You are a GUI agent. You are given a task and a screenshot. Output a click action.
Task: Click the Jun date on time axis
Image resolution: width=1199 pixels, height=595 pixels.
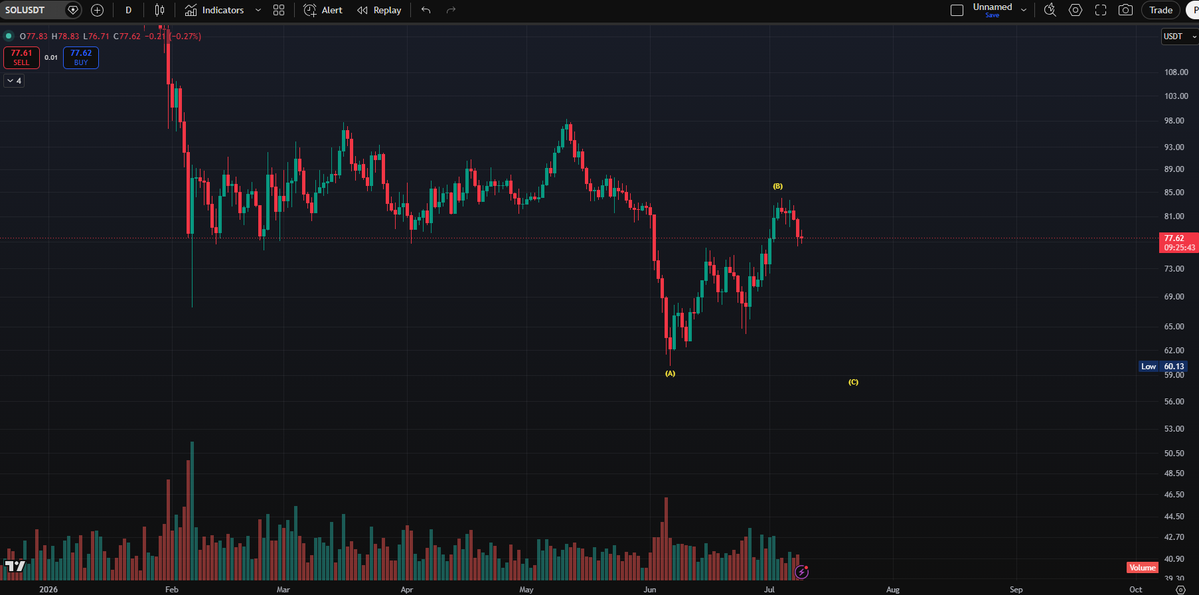(650, 590)
